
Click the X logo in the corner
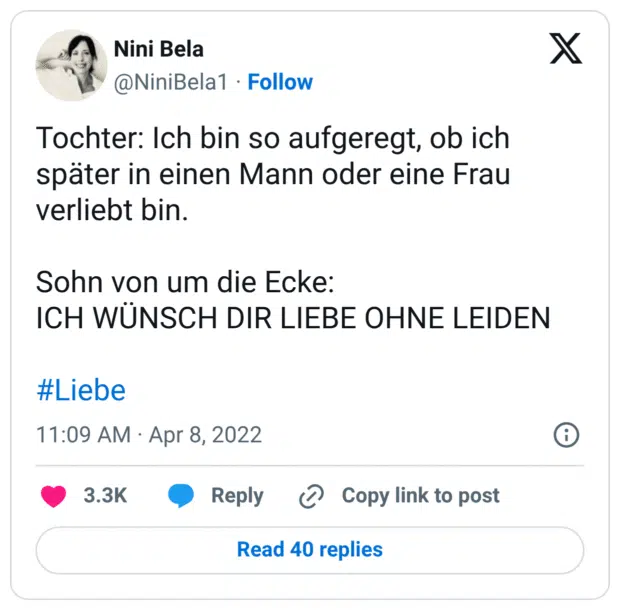click(566, 48)
